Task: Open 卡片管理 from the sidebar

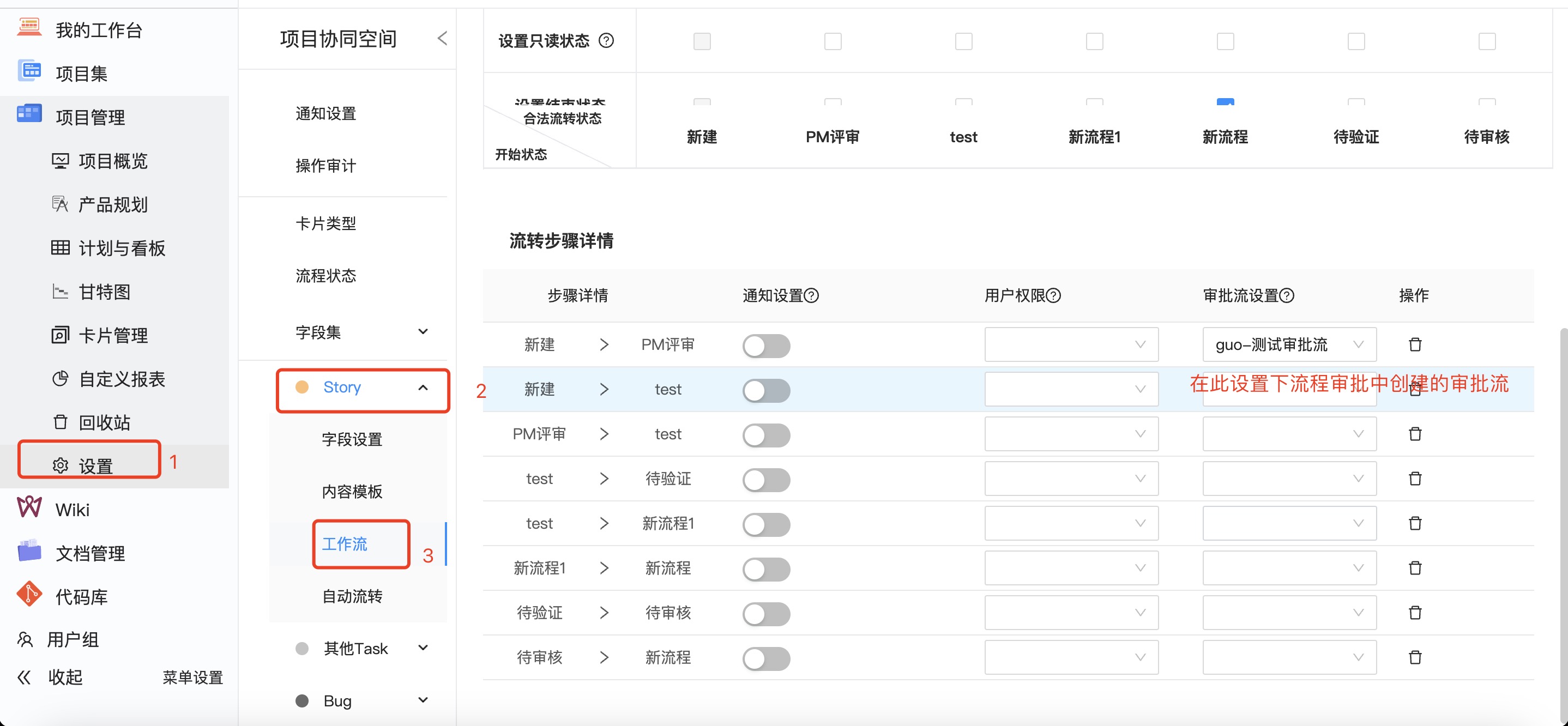Action: pos(59,335)
